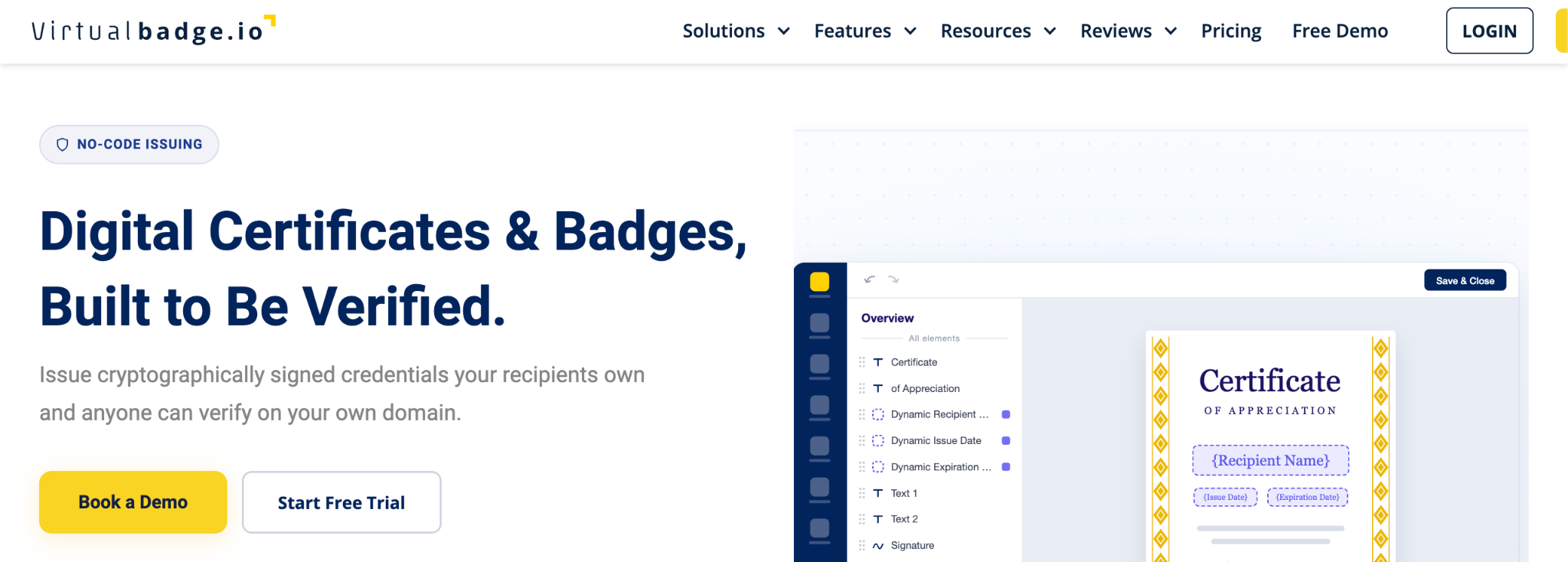Click the dashed-box icon beside Dynamic Recipient

tap(878, 414)
